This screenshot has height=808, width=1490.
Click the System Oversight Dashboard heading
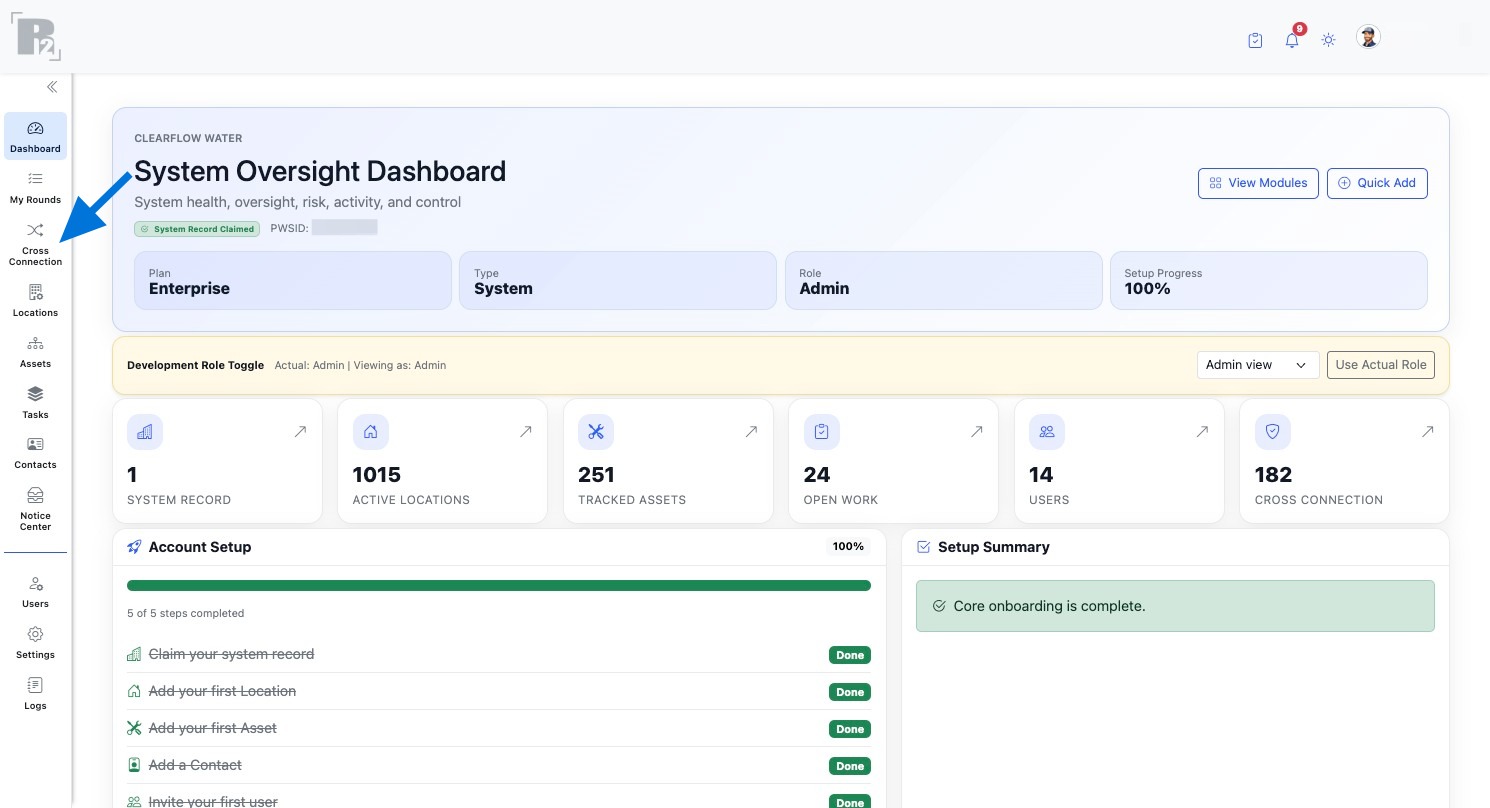pos(320,171)
